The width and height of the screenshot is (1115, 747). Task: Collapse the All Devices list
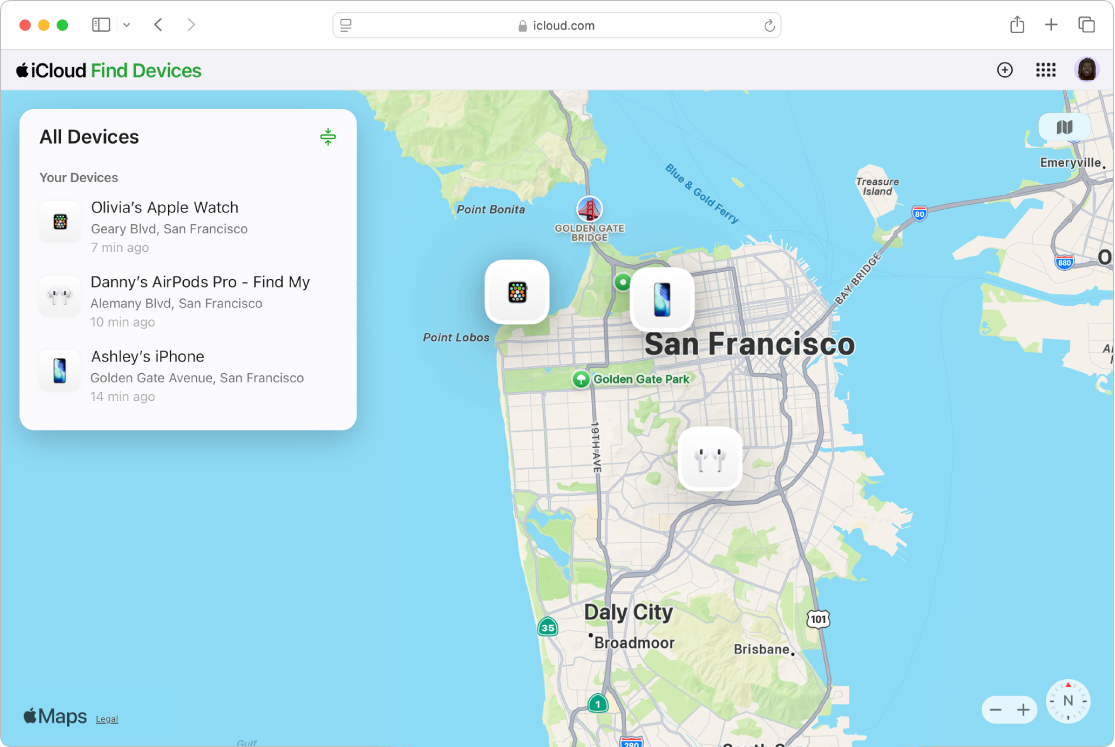pos(328,136)
